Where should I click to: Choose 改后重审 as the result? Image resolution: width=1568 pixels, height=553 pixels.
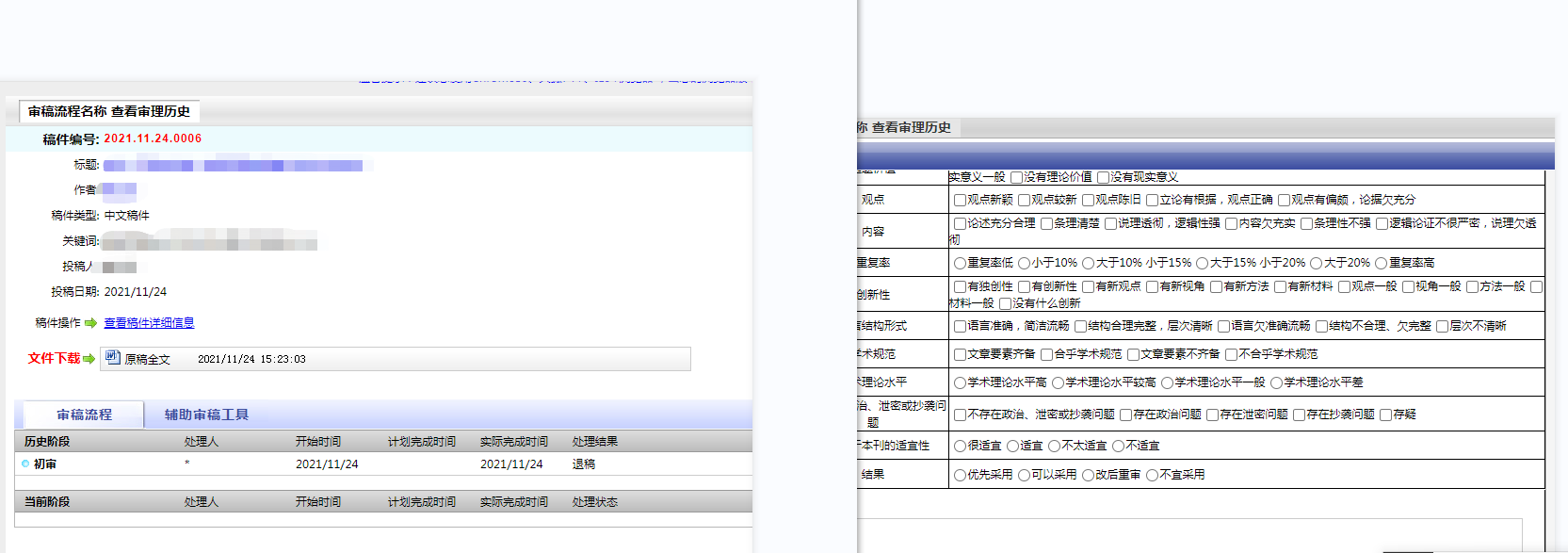coord(1088,475)
